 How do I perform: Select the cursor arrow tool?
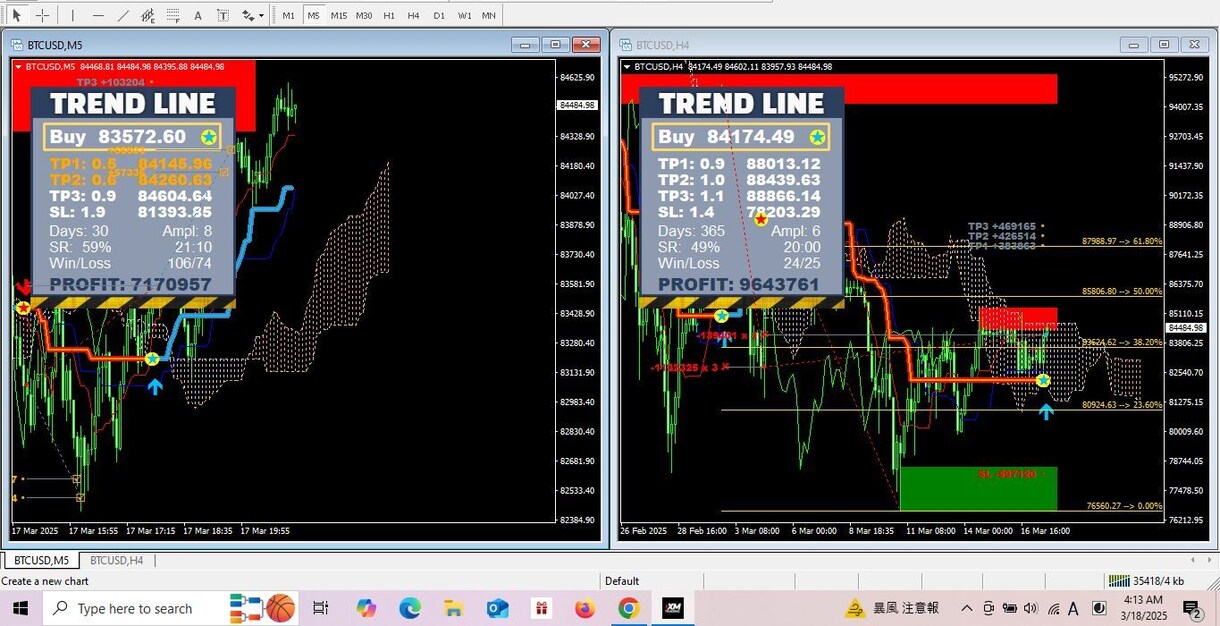[16, 15]
